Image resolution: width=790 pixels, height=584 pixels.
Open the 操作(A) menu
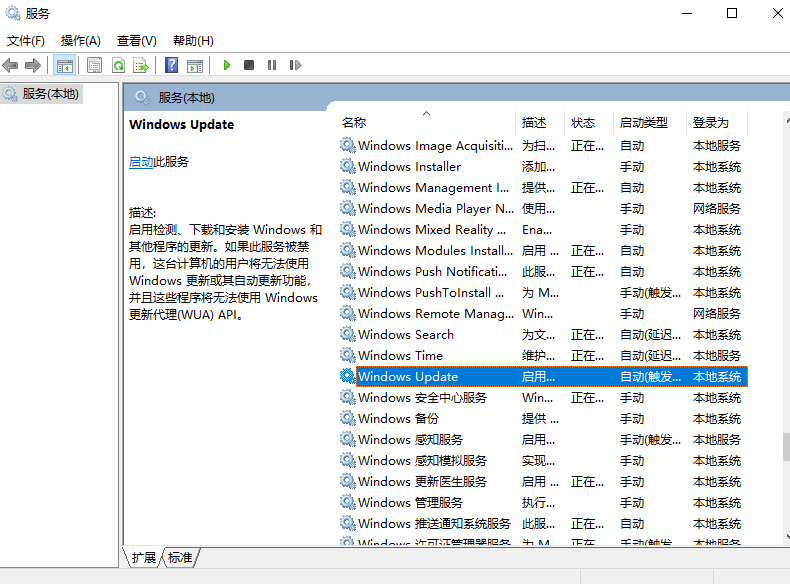click(80, 41)
